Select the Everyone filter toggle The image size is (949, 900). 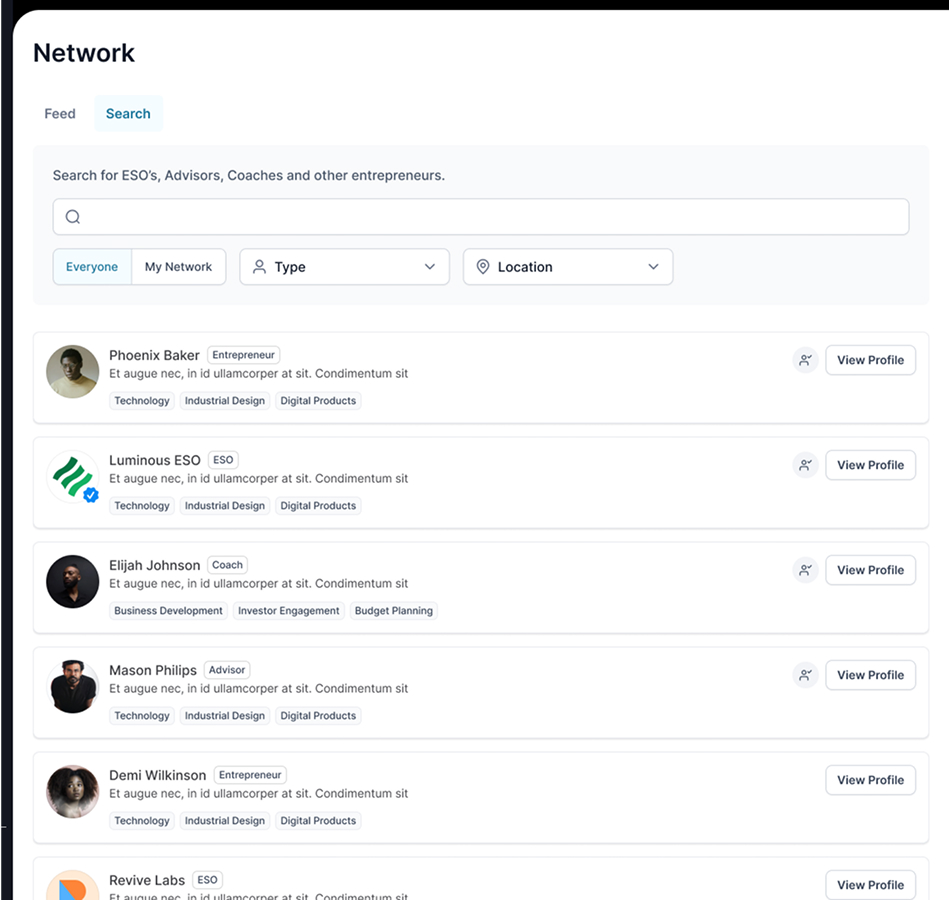click(92, 267)
